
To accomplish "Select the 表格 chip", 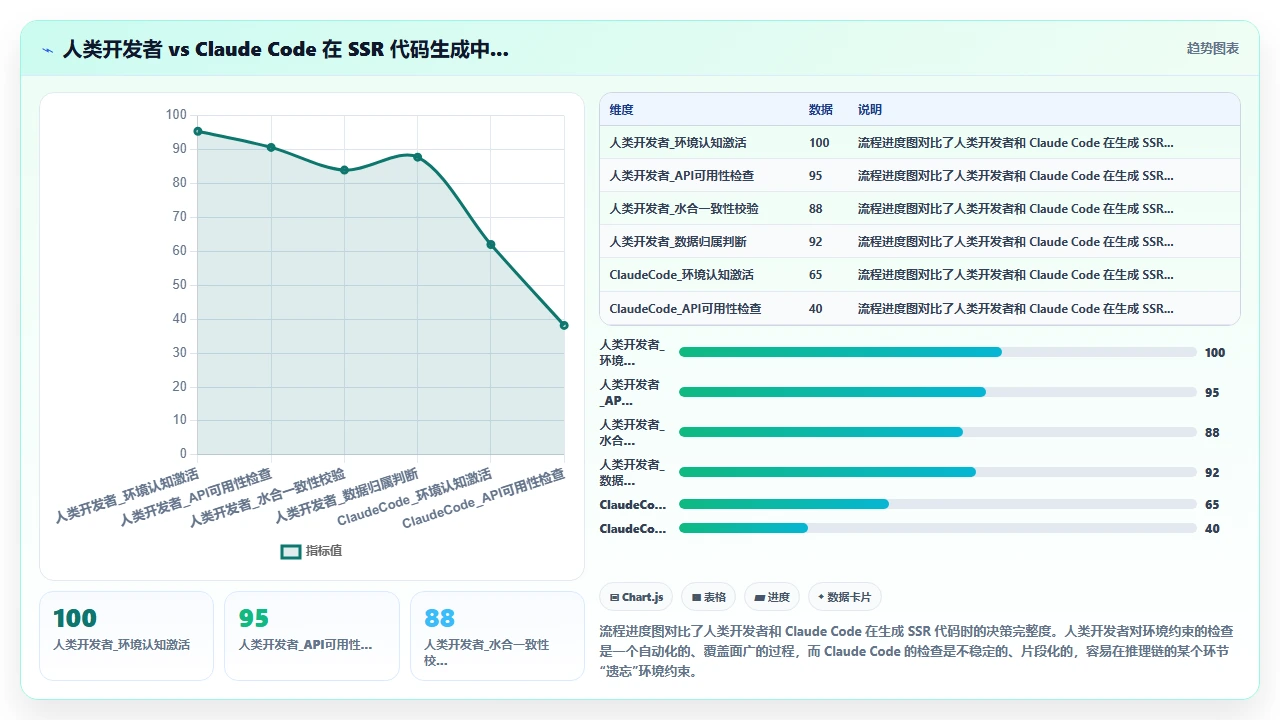I will pos(708,597).
